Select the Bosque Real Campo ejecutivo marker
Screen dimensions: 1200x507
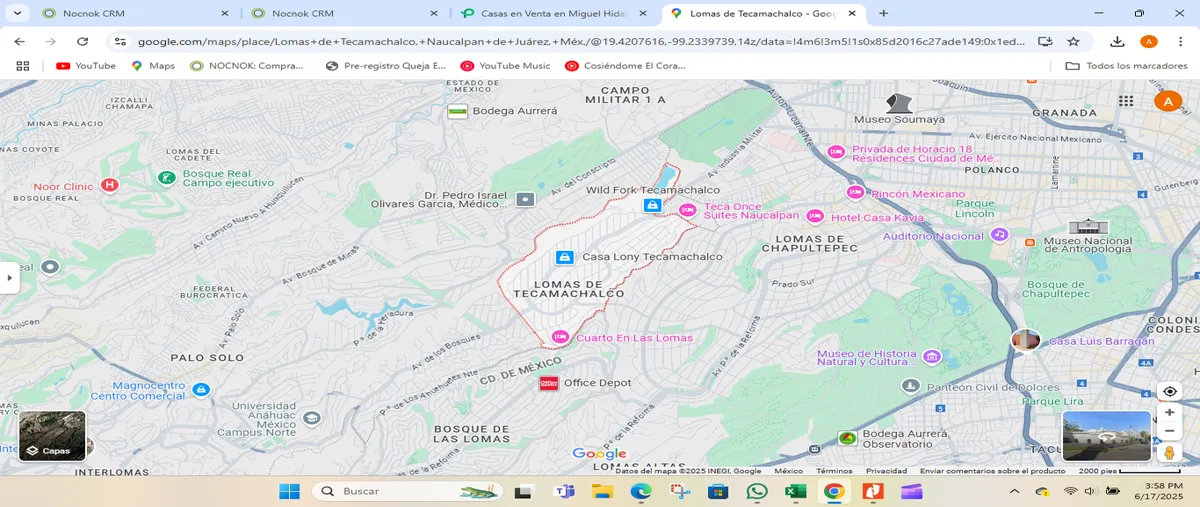(166, 178)
